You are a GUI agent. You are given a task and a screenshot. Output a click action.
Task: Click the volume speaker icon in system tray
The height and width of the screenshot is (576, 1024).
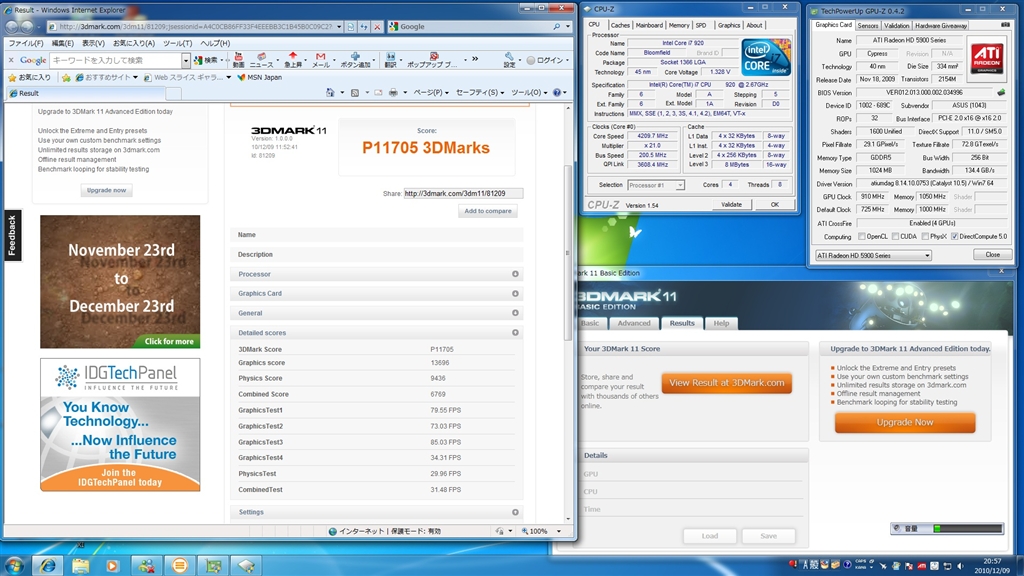click(x=960, y=566)
